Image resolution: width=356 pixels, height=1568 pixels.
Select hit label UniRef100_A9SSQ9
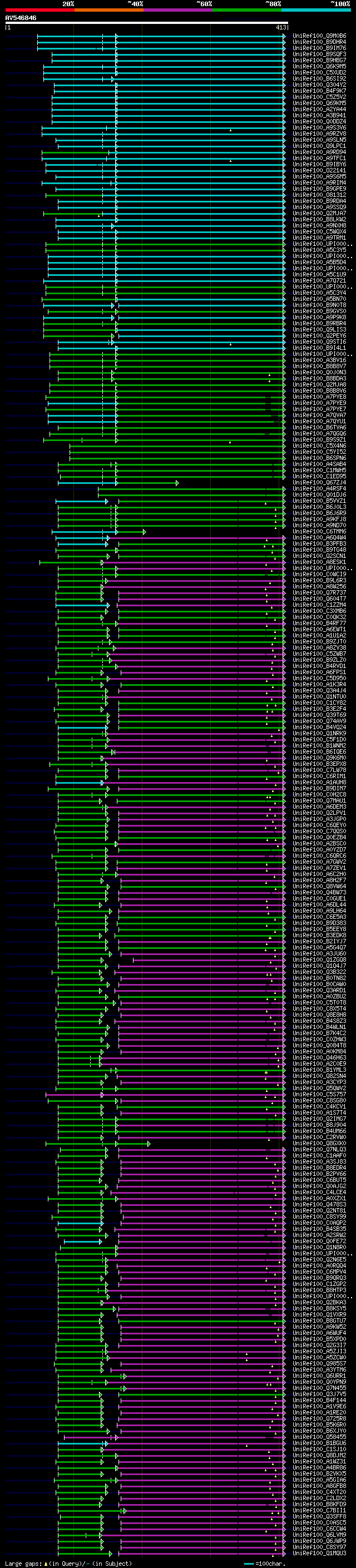[x=319, y=207]
